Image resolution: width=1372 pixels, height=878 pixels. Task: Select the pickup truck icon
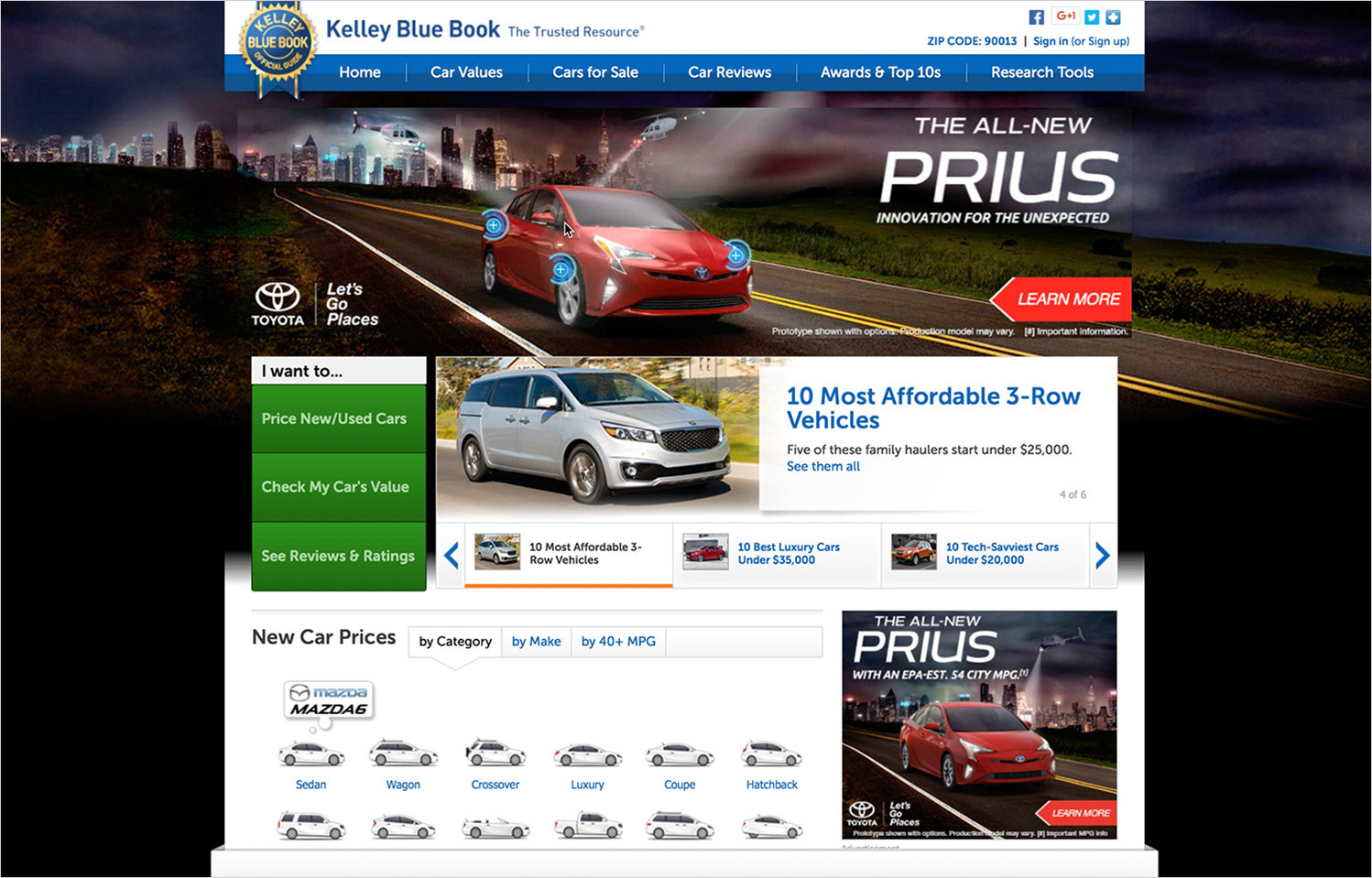(588, 826)
